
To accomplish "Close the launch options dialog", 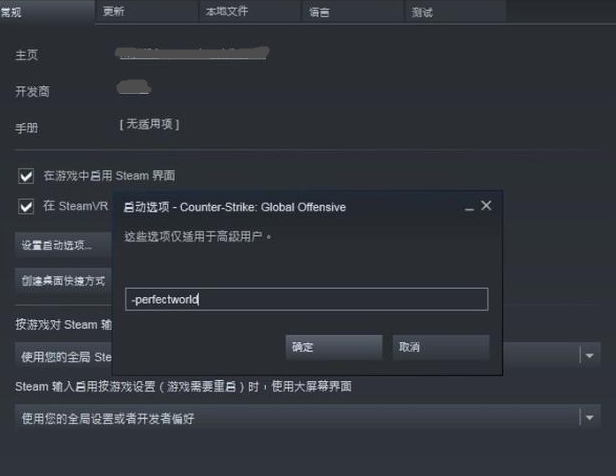I will pyautogui.click(x=486, y=205).
